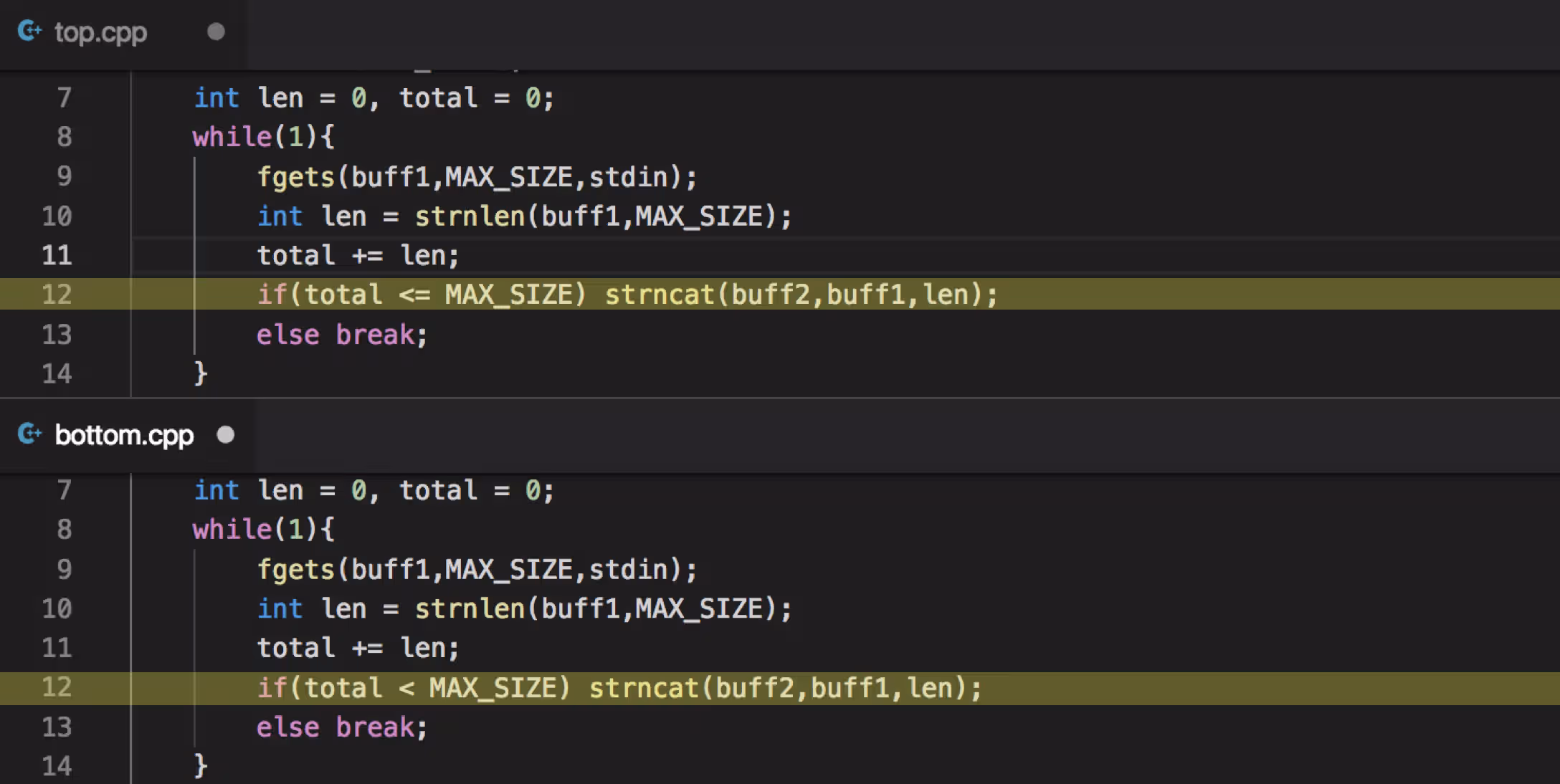
Task: Click the C++ file icon on bottom.cpp tab
Action: point(29,434)
